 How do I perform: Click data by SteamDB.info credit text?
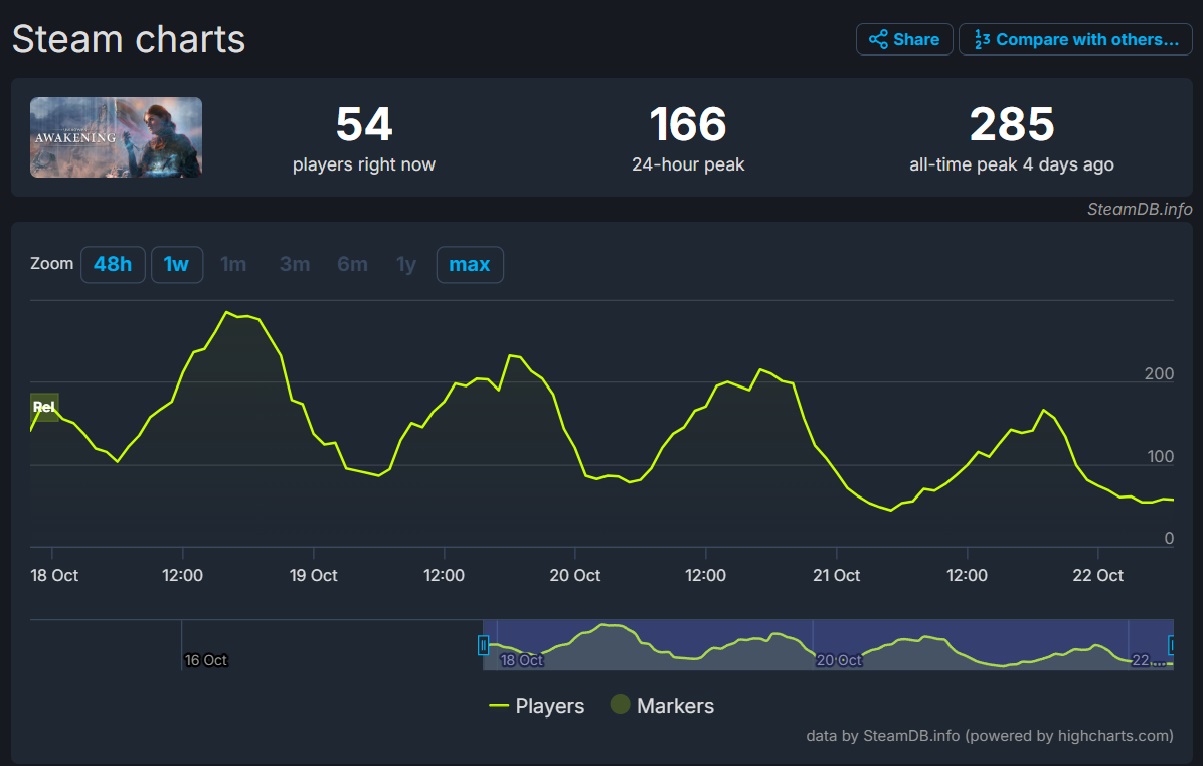point(990,736)
